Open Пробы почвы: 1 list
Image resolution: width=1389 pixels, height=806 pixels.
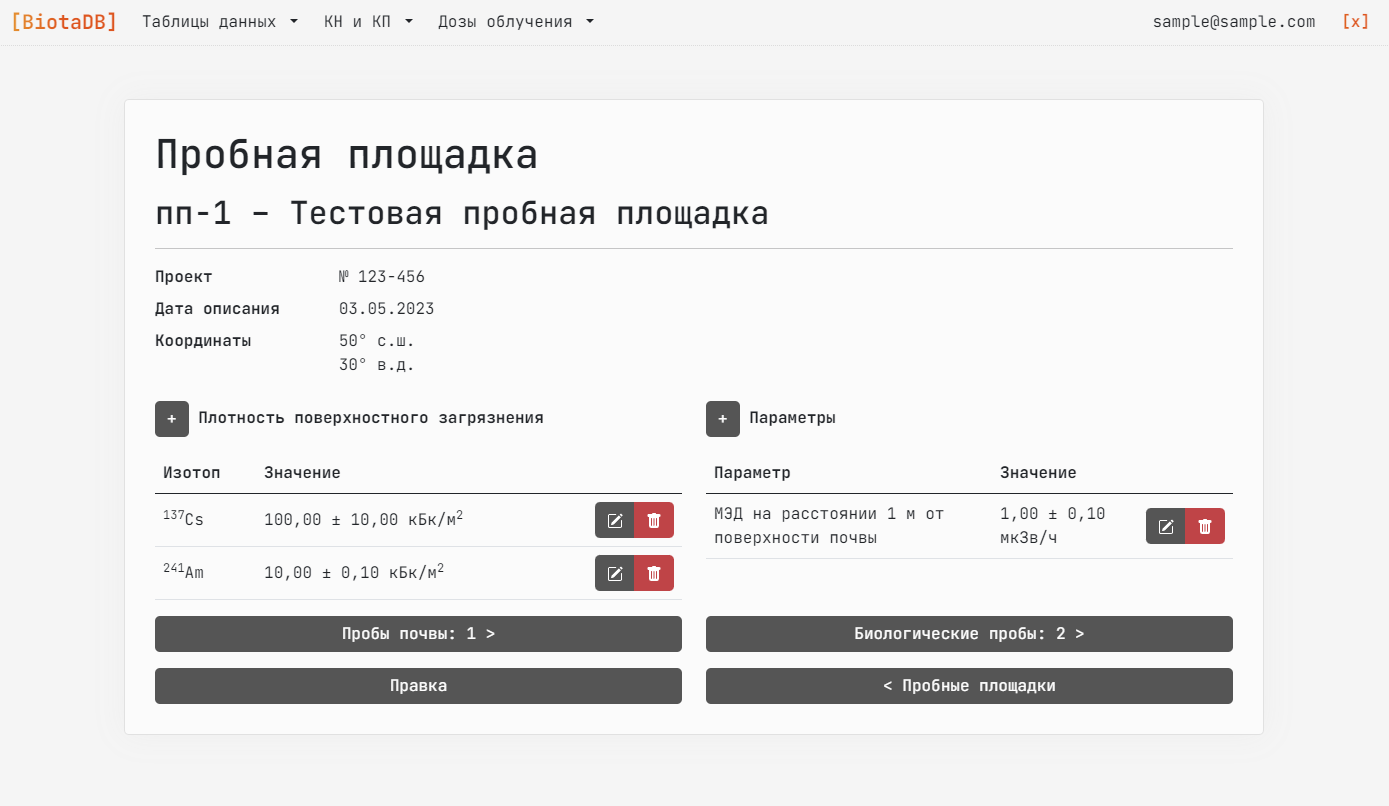pos(418,634)
